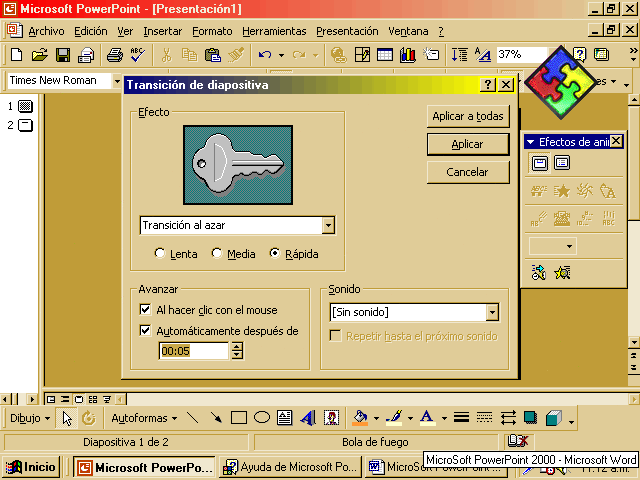Click the Paste clipboard icon
This screenshot has height=480, width=640.
213,55
